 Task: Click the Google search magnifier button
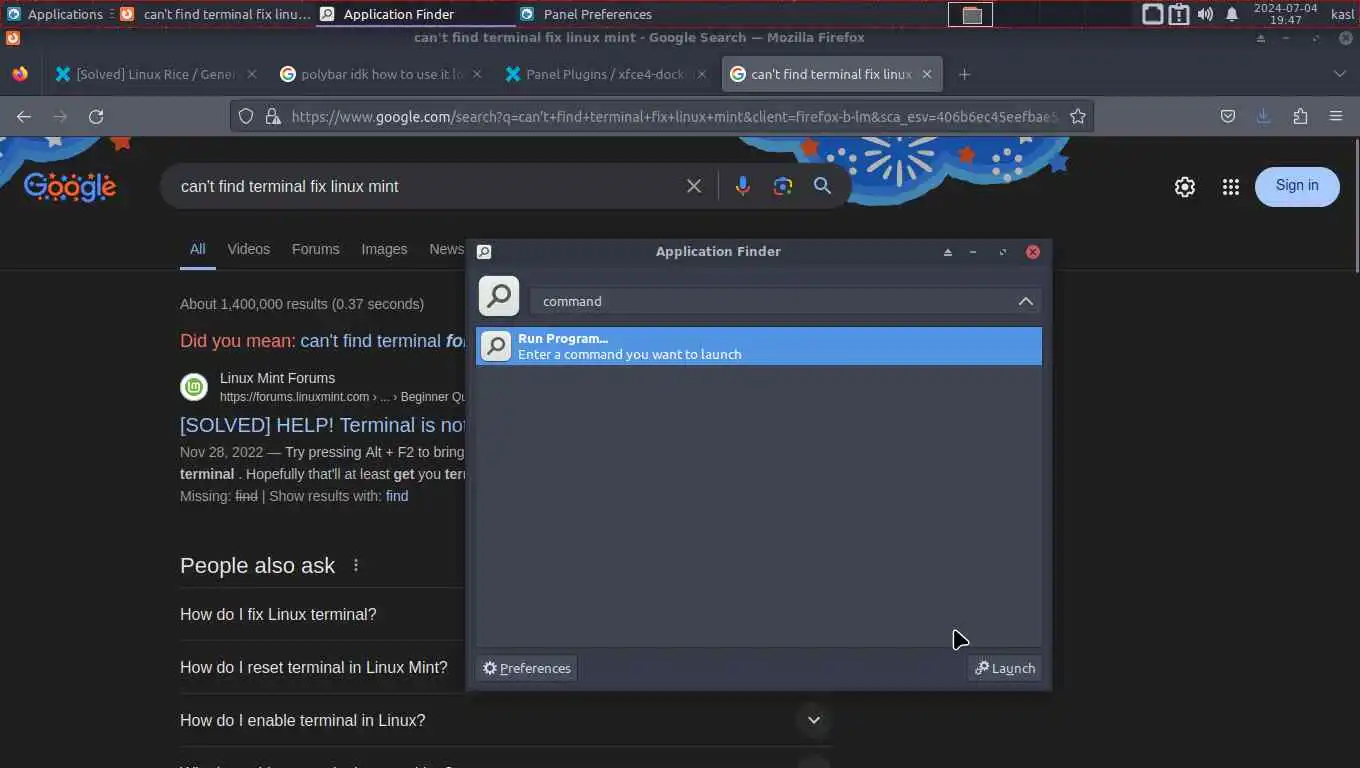(822, 186)
